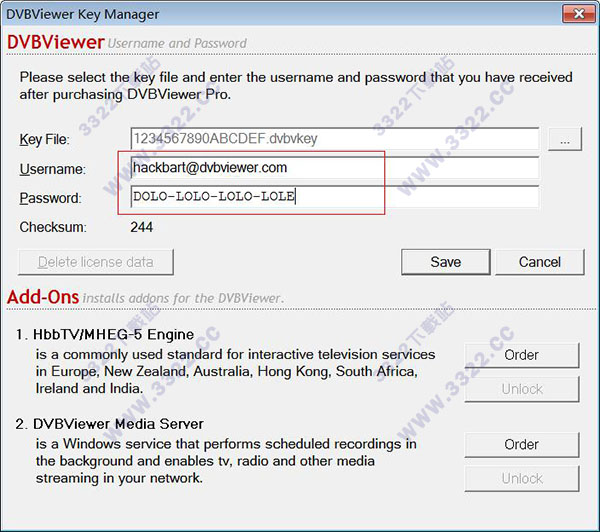Click the Delete license data button
The image size is (600, 532).
pos(96,262)
